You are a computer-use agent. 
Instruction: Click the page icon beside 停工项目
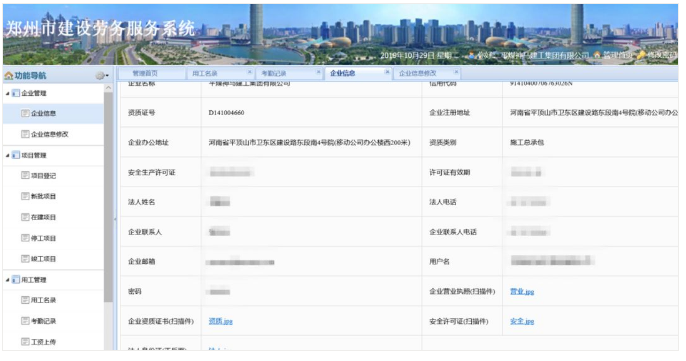point(25,238)
